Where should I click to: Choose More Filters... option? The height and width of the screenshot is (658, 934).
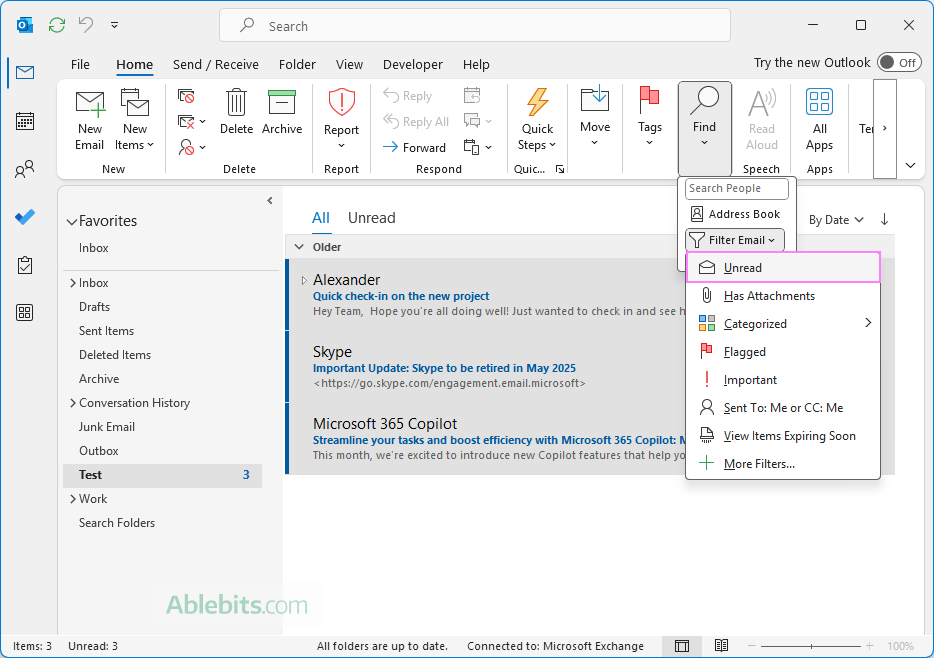759,464
